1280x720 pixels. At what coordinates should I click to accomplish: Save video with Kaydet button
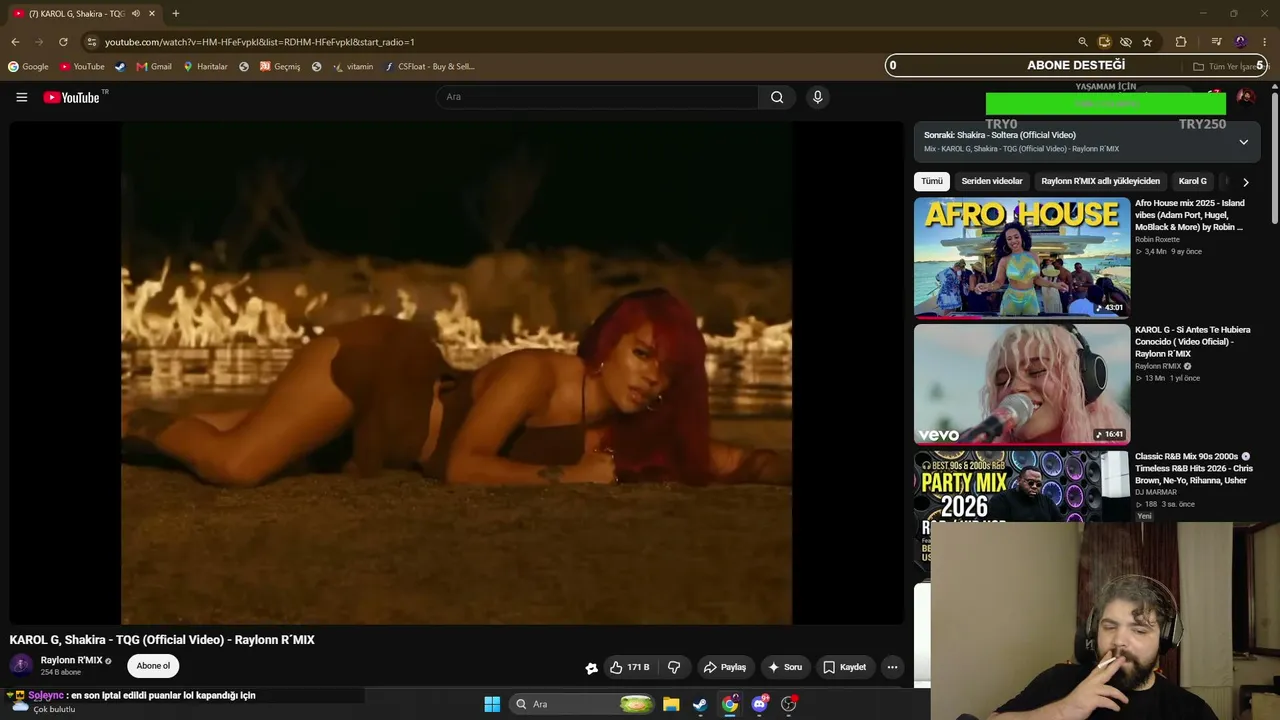(844, 667)
